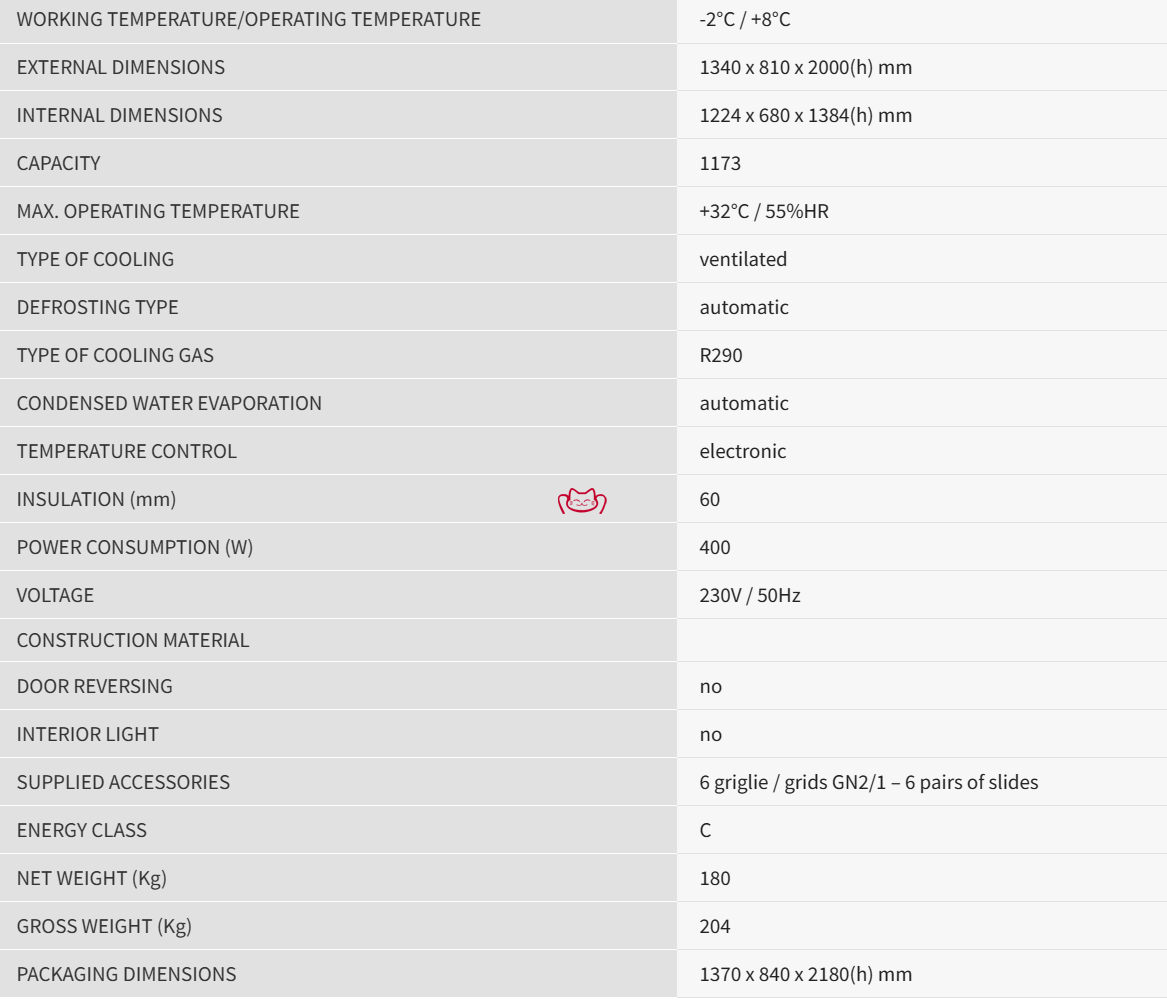The image size is (1167, 1002).
Task: Select the DOOR REVERSING no value
Action: pos(711,687)
